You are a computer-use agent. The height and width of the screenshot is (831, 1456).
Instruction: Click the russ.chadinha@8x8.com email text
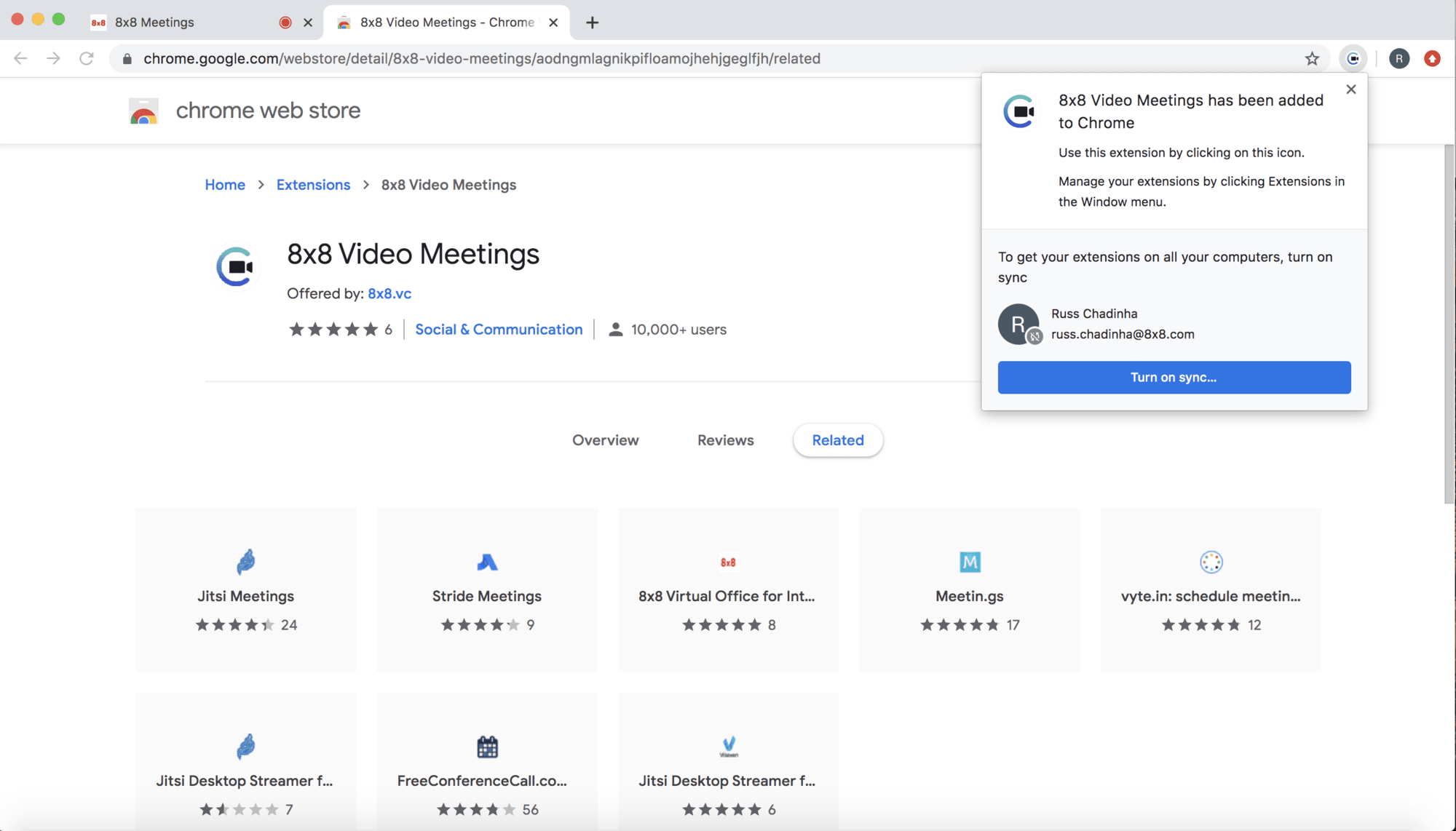click(1123, 334)
